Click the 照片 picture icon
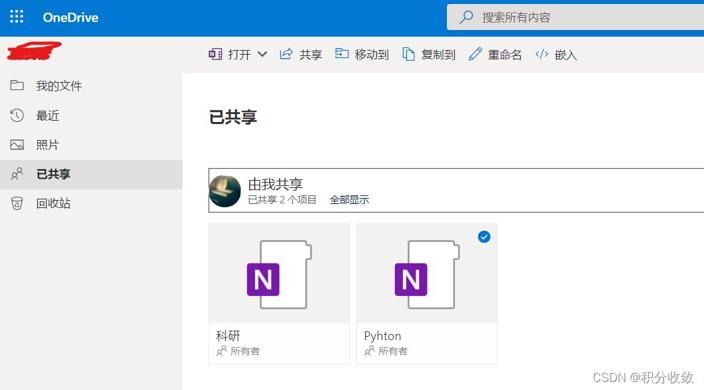 (x=17, y=145)
